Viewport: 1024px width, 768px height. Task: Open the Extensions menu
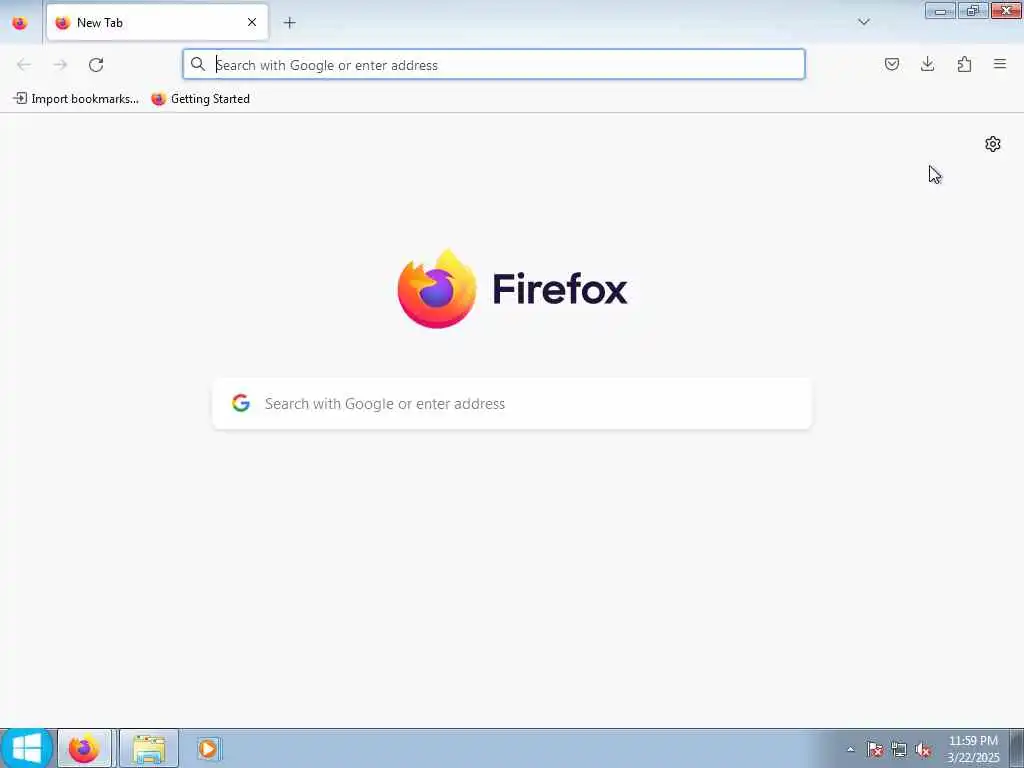coord(964,64)
